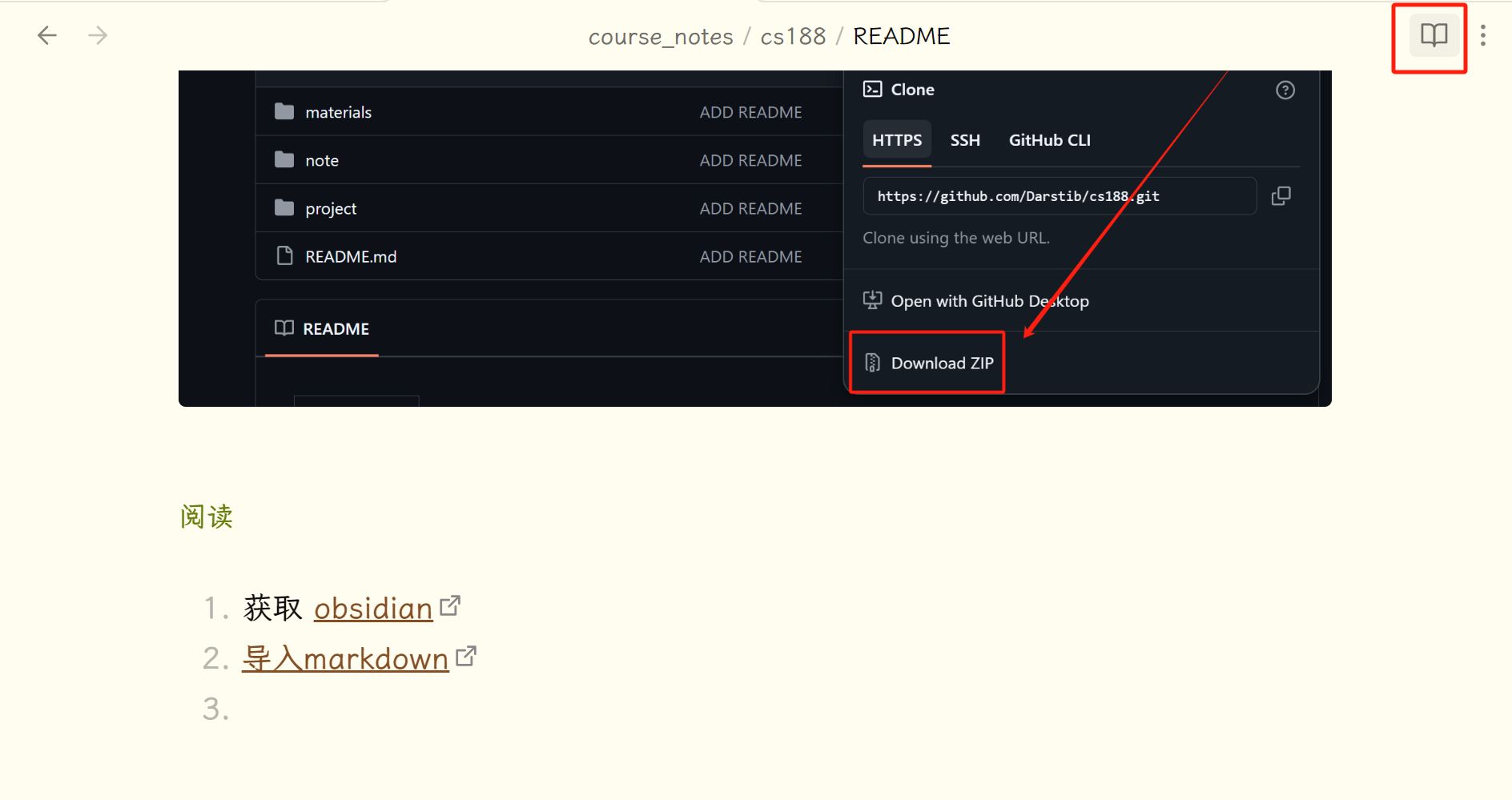Select the GitHub CLI tab in the image
Image resolution: width=1512 pixels, height=800 pixels.
(1049, 140)
